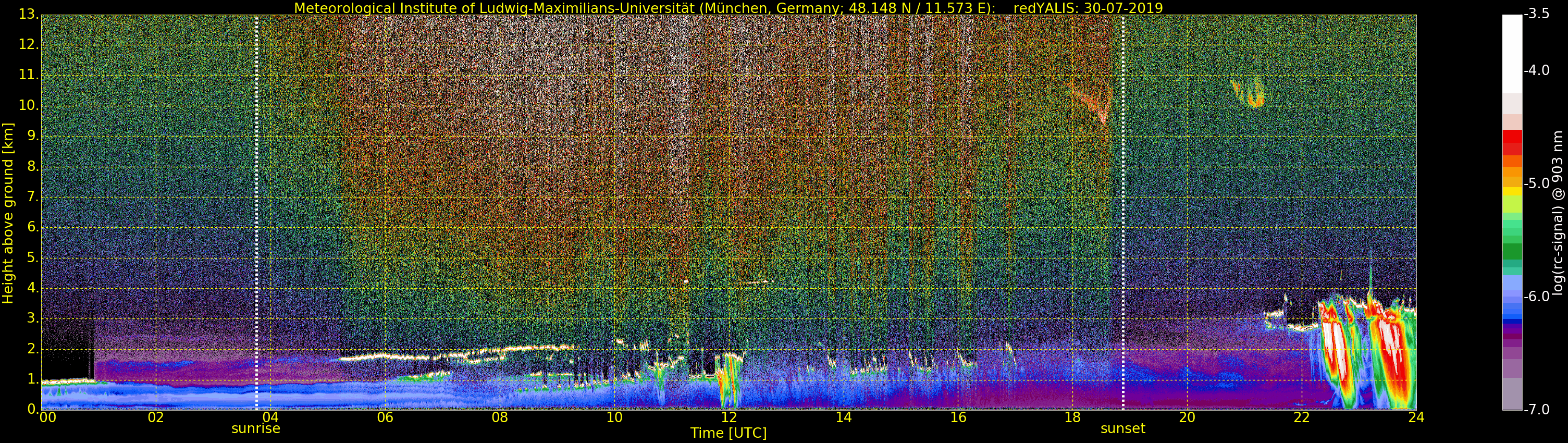Click the '14' time tick label
This screenshot has width=1568, height=443.
coord(843,417)
